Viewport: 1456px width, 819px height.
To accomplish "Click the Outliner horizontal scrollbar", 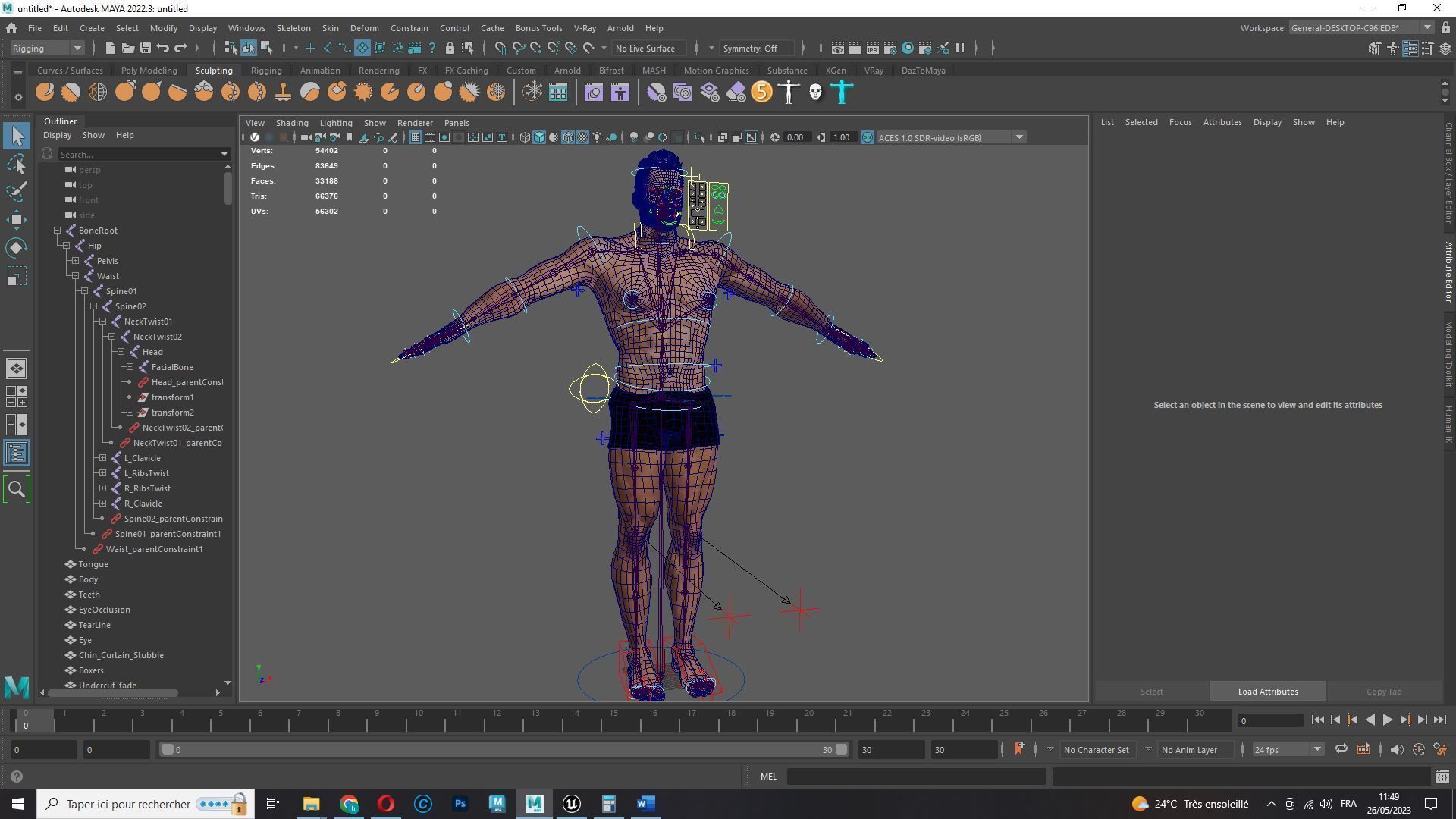I will [x=113, y=693].
